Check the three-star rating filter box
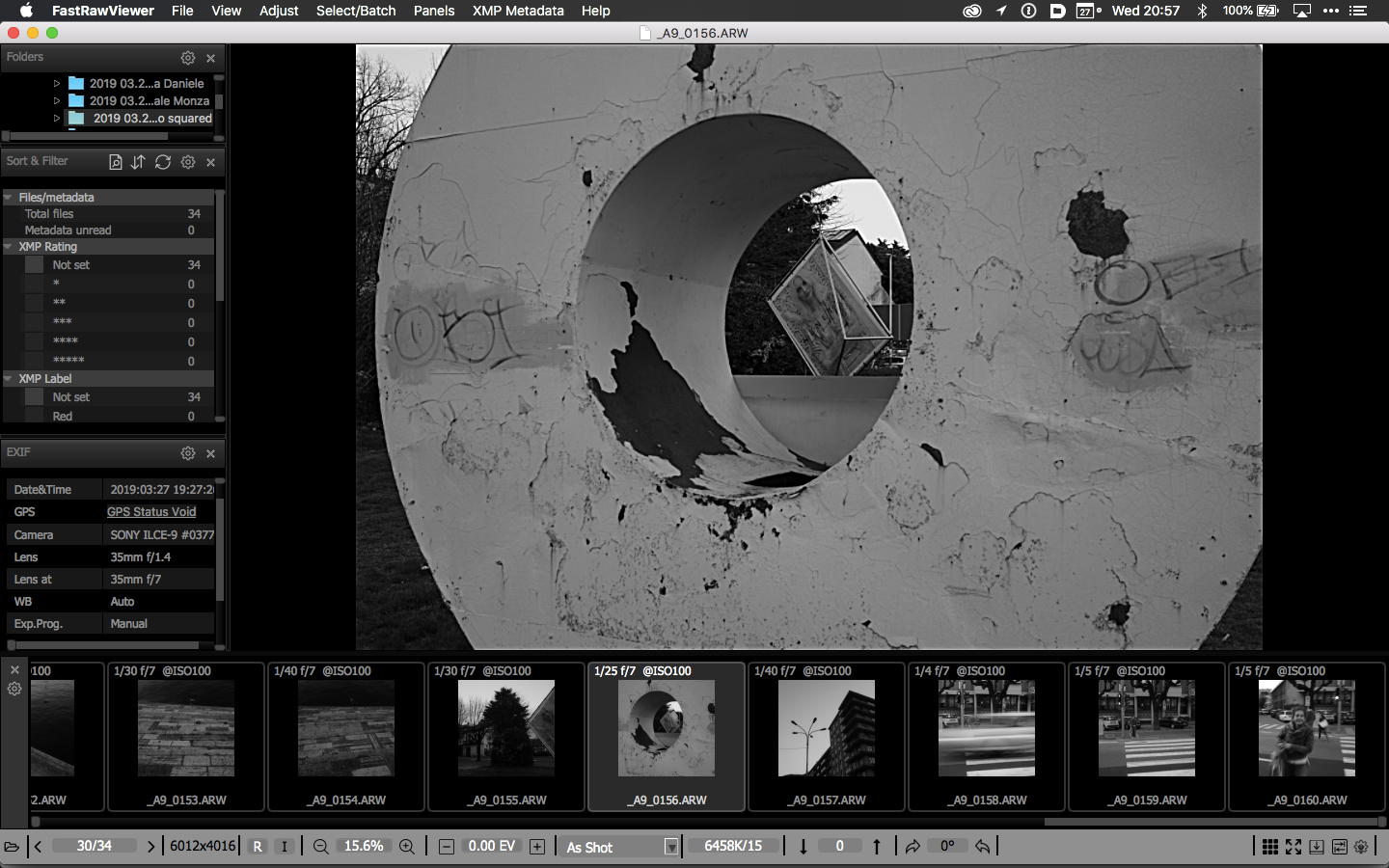The width and height of the screenshot is (1389, 868). coord(35,322)
